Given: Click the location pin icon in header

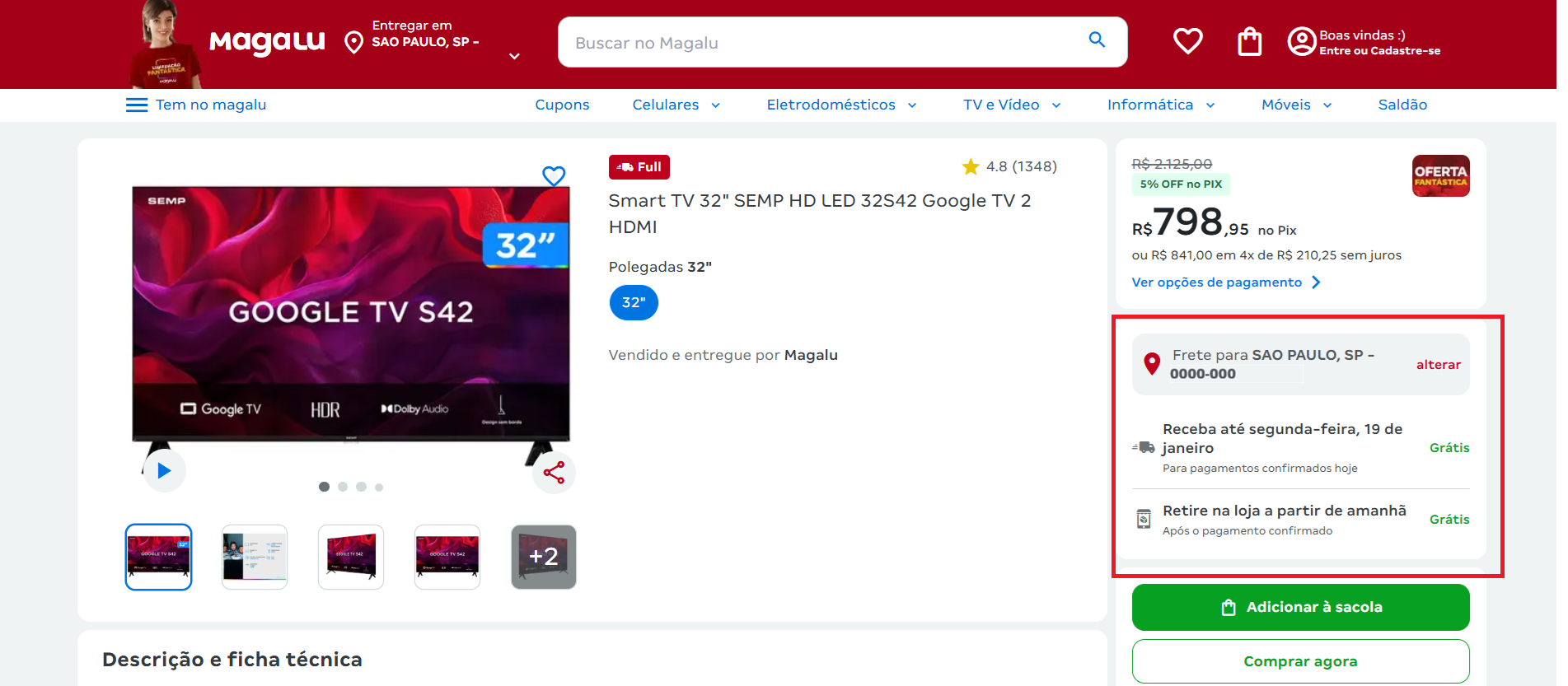Looking at the screenshot, I should click(353, 42).
